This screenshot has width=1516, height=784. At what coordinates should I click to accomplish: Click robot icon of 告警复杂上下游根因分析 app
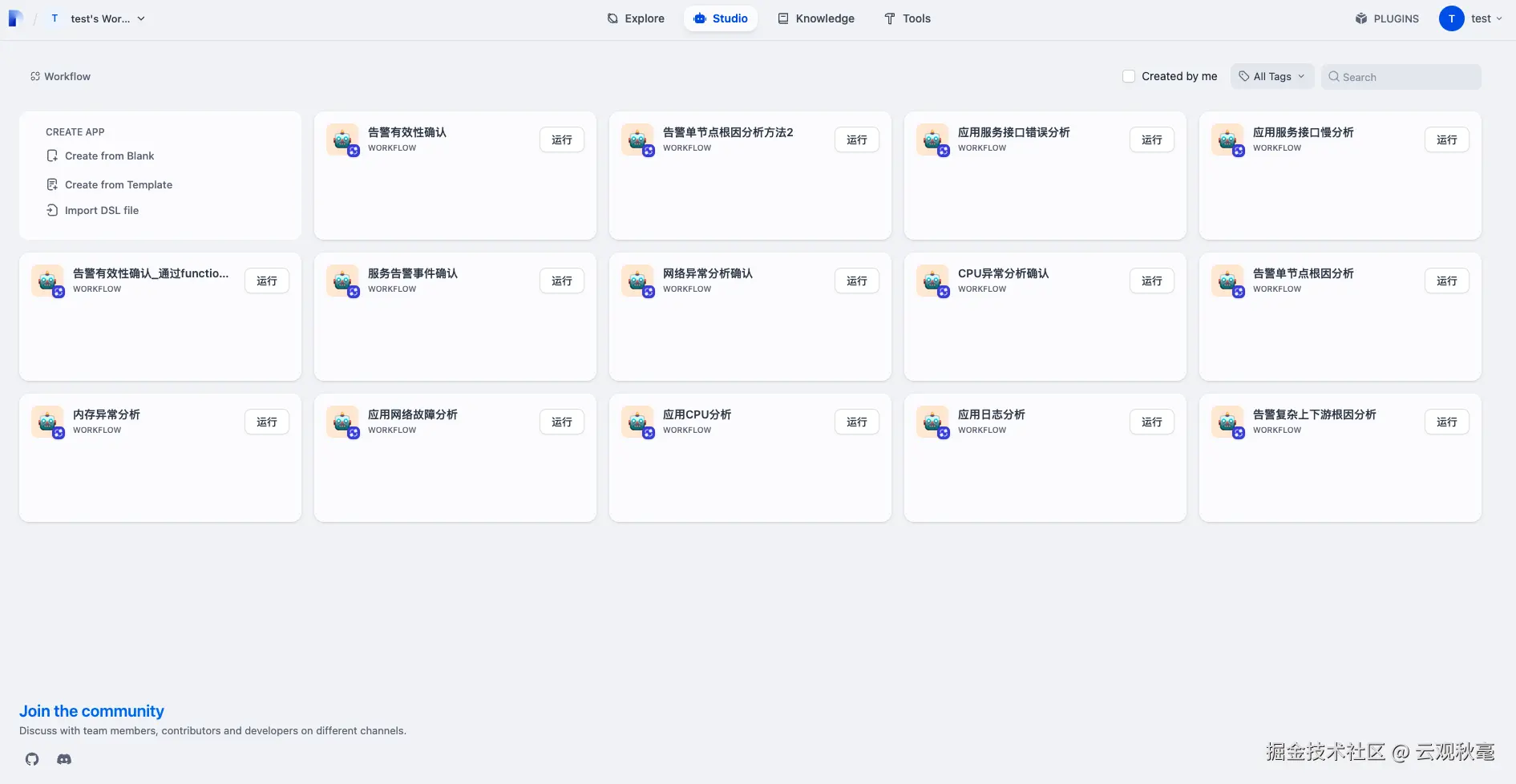coord(1227,422)
